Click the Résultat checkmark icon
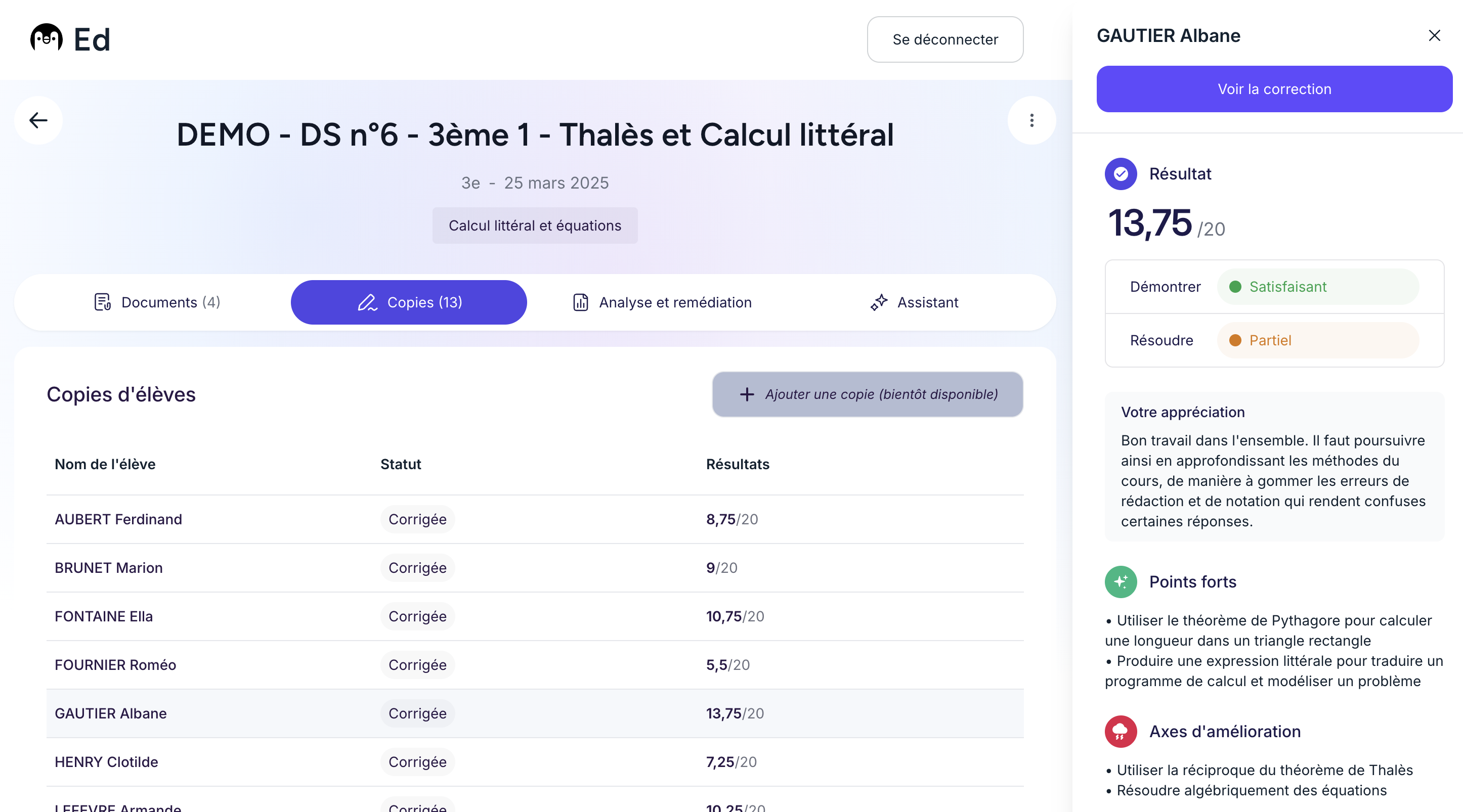Image resolution: width=1463 pixels, height=812 pixels. coord(1121,173)
